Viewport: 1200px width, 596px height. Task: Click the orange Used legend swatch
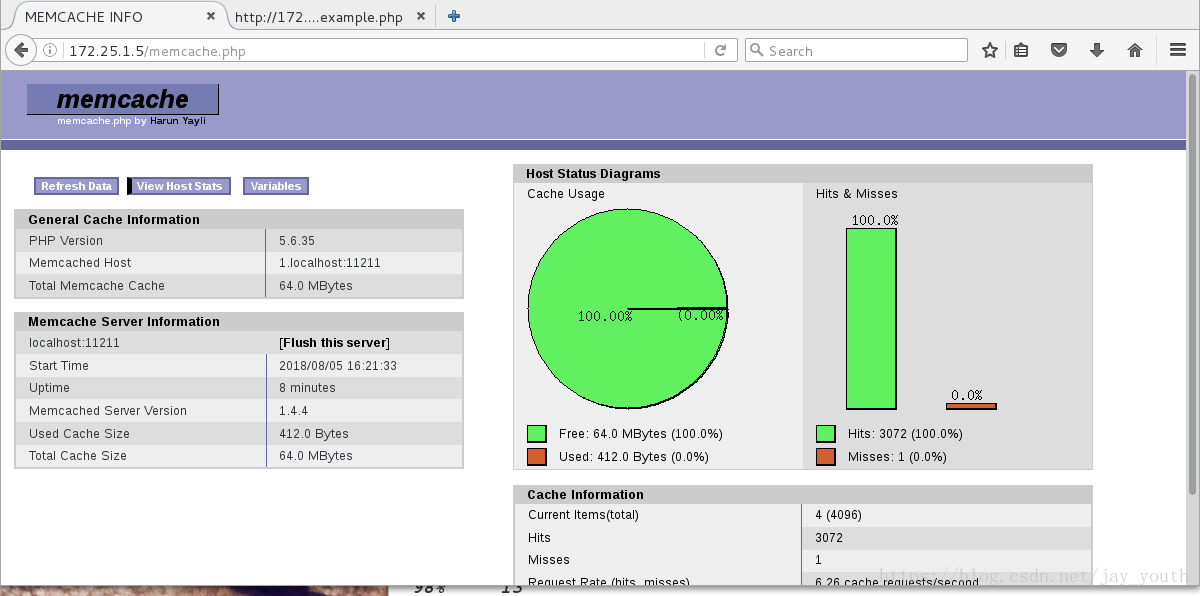(x=537, y=457)
